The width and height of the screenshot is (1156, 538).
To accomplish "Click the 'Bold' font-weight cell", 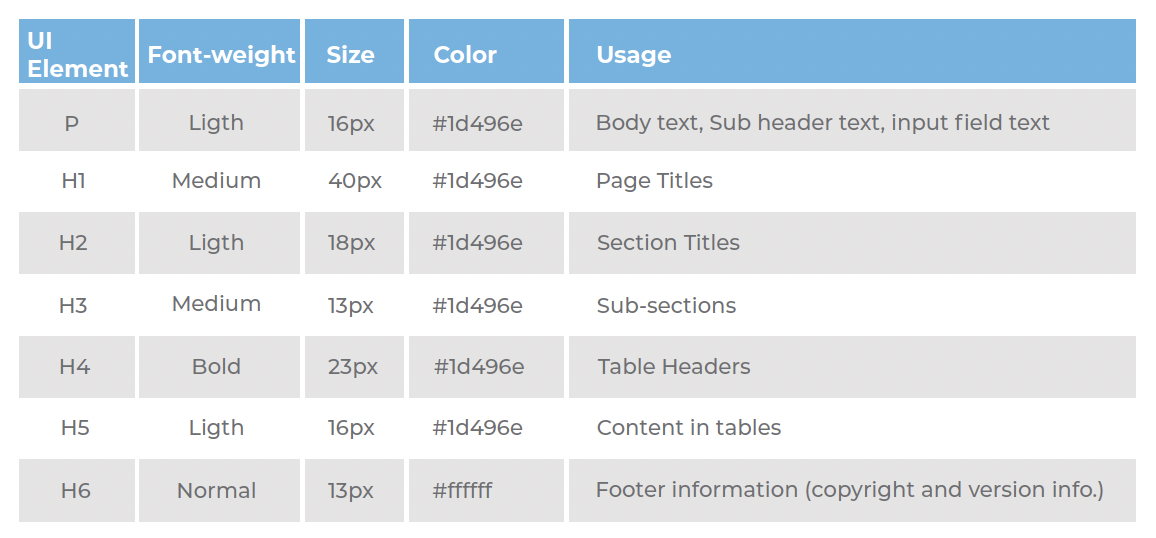I will tap(216, 366).
